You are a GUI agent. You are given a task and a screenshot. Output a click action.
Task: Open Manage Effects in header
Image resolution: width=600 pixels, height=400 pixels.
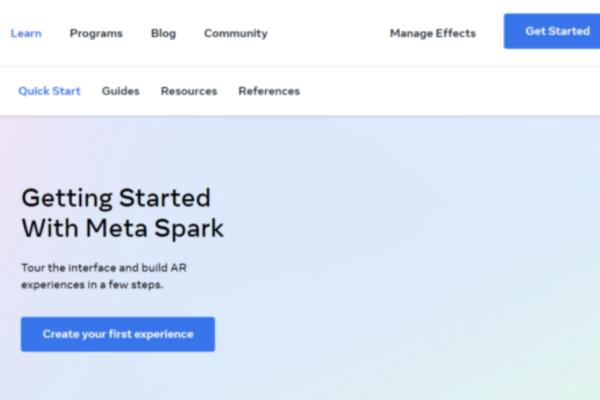(x=433, y=33)
